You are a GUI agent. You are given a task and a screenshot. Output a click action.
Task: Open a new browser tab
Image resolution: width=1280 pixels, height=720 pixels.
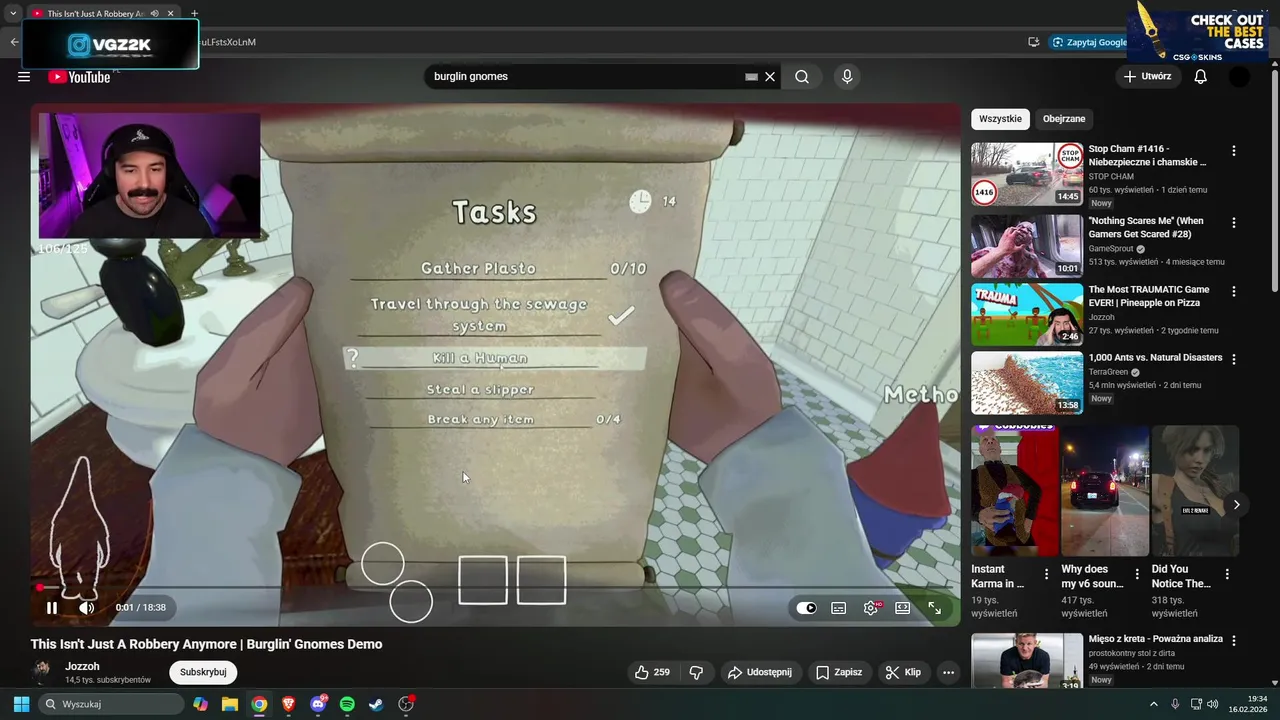tap(194, 14)
